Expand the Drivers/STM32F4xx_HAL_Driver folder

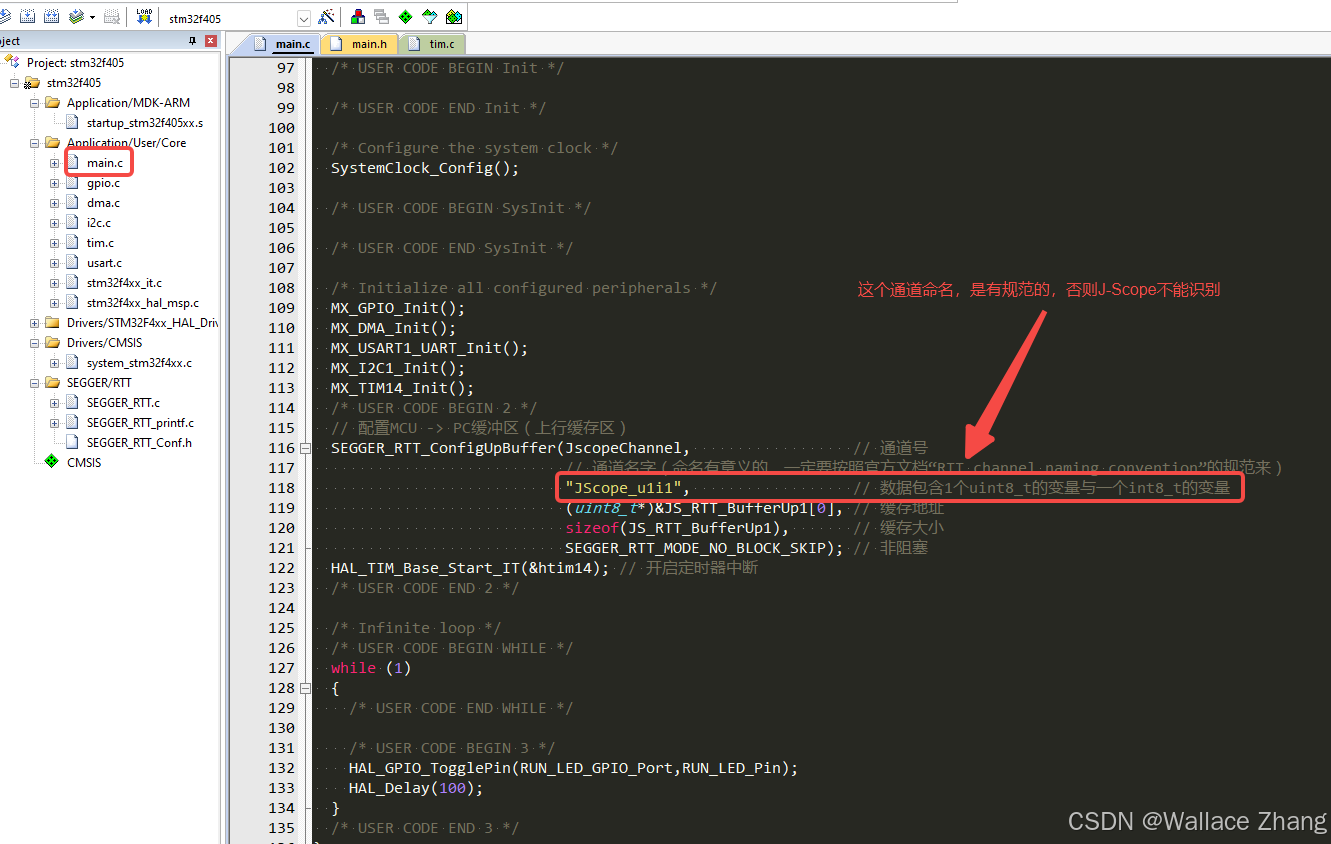(x=35, y=323)
